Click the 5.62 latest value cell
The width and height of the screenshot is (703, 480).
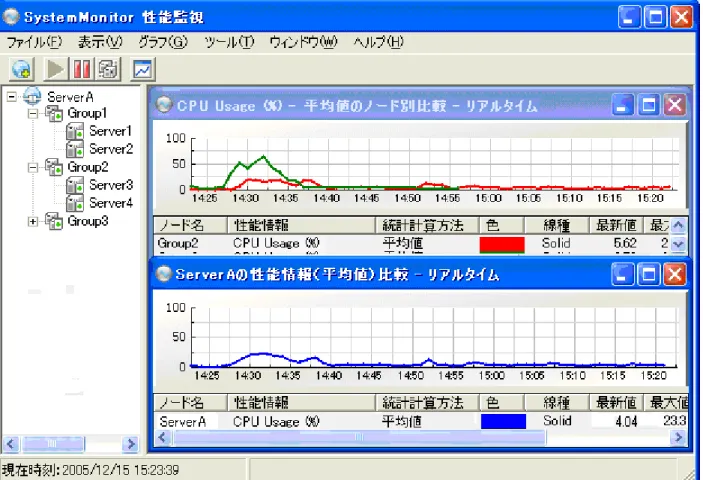coord(625,243)
